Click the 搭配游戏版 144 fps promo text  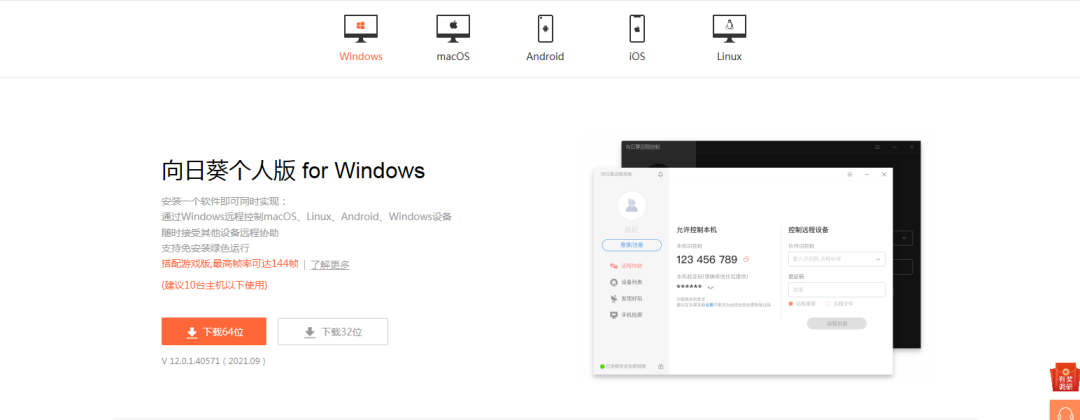229,264
